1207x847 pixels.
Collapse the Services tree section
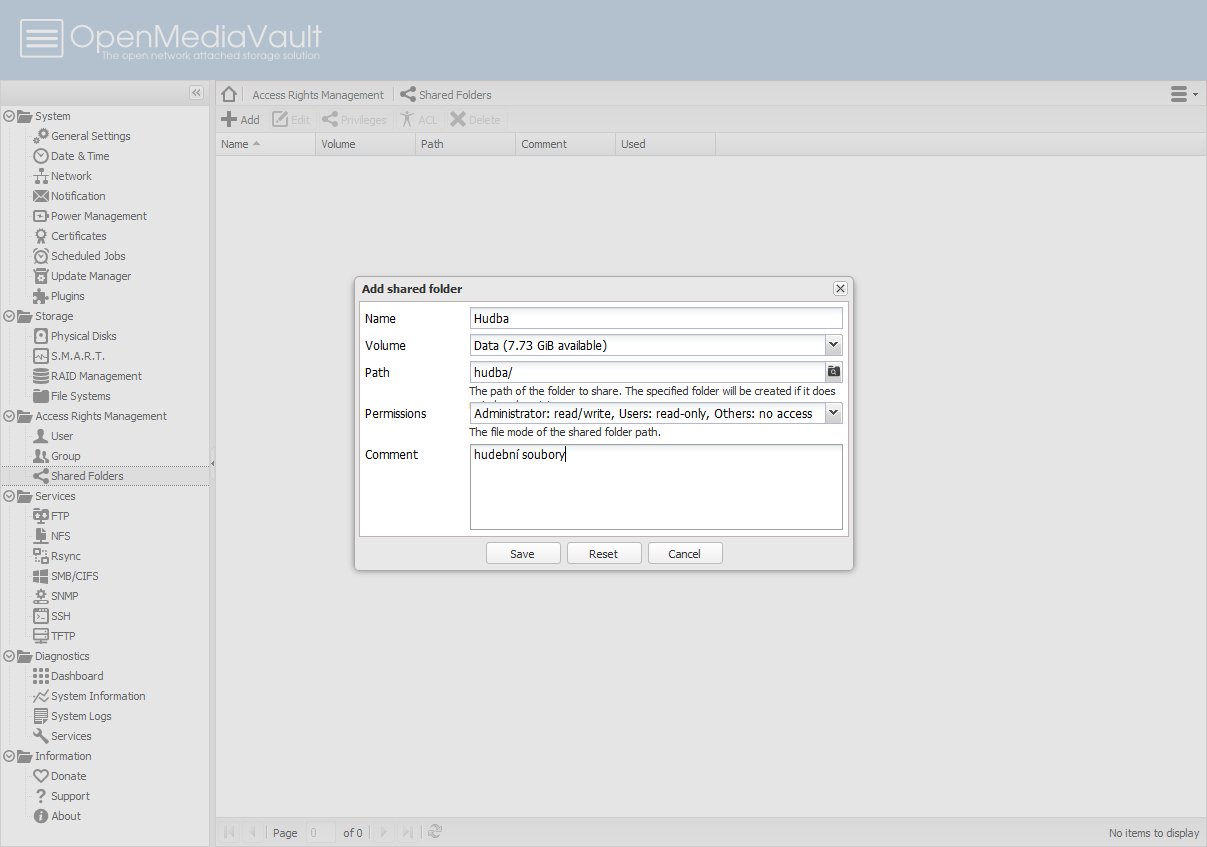pos(9,496)
